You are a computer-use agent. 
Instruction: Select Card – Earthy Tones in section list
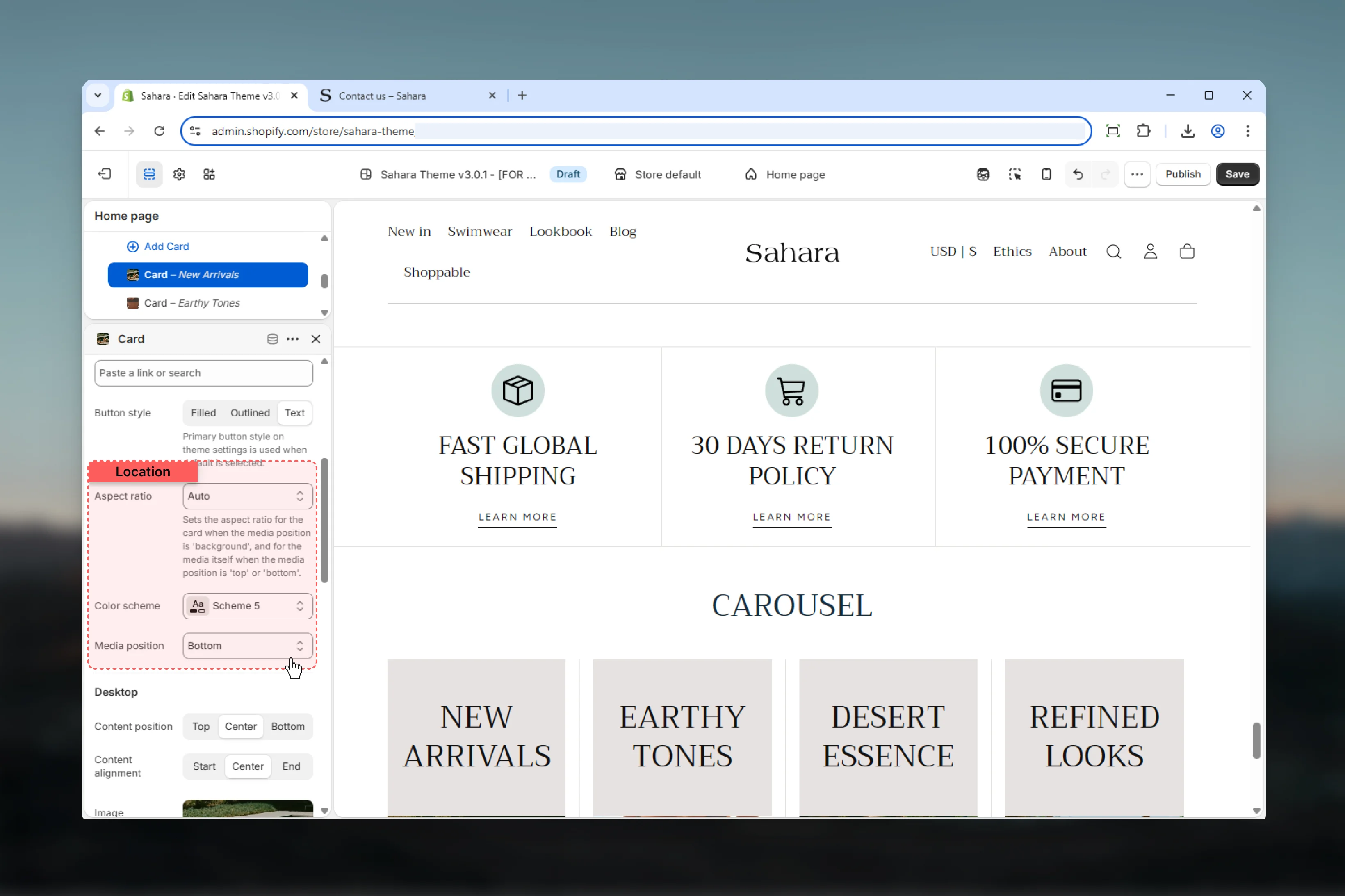(208, 303)
